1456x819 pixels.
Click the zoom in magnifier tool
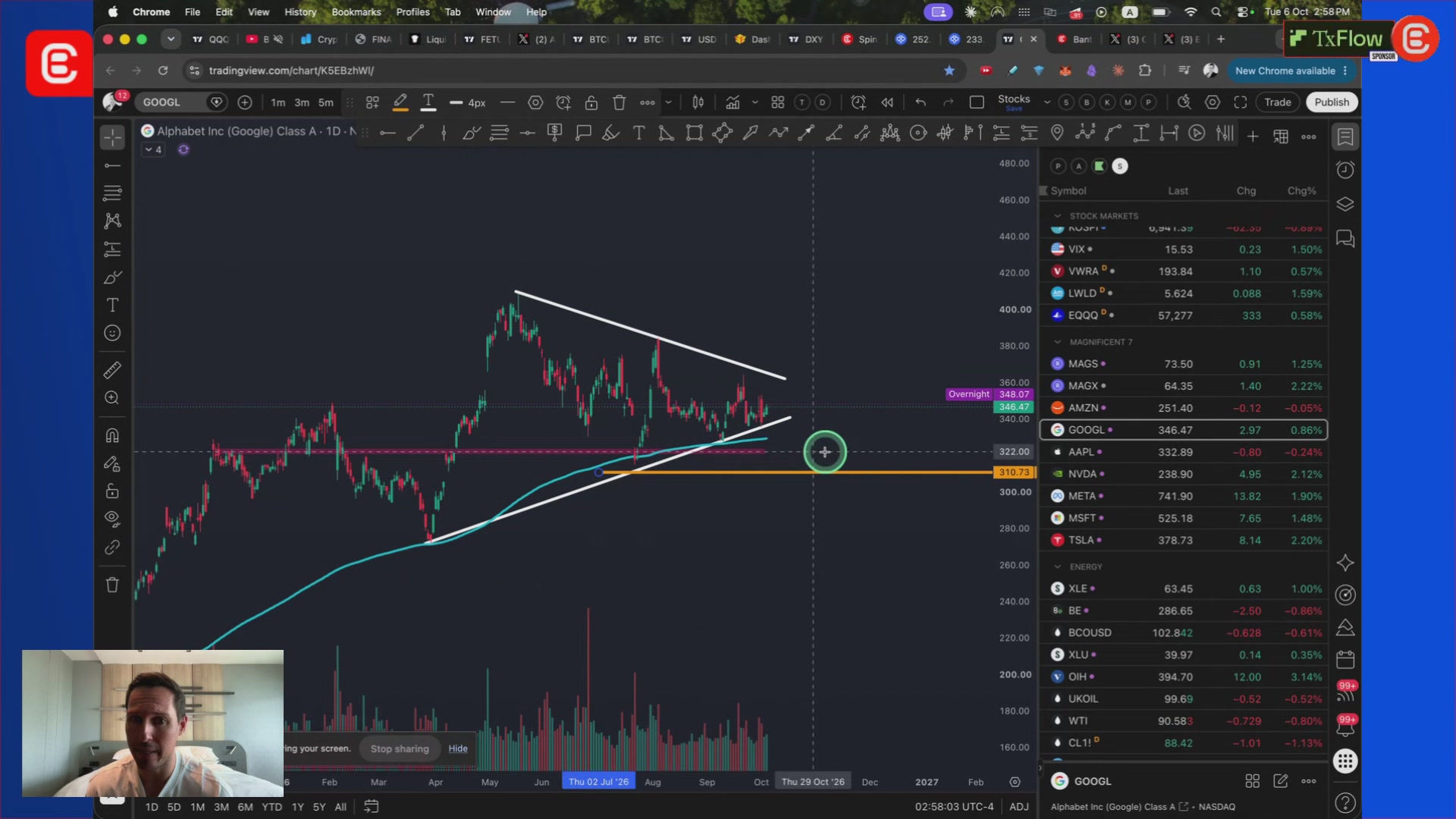pyautogui.click(x=112, y=398)
